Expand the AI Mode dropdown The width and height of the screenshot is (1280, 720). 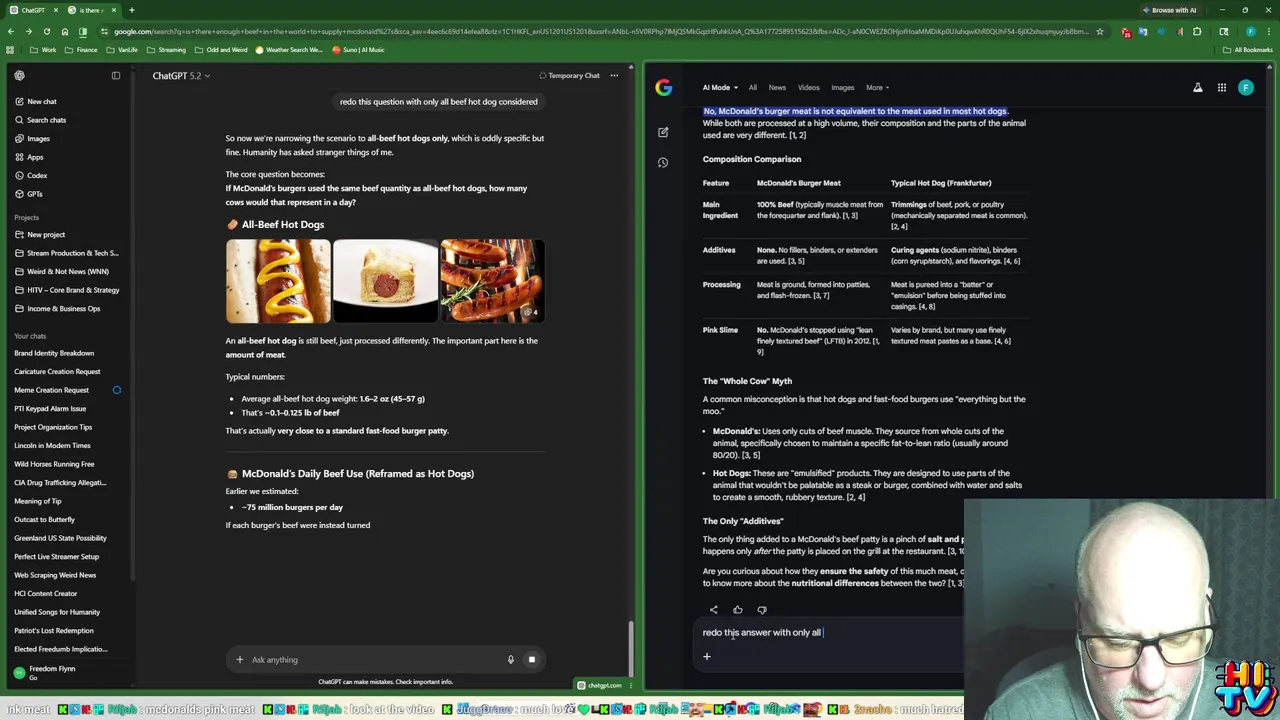720,87
